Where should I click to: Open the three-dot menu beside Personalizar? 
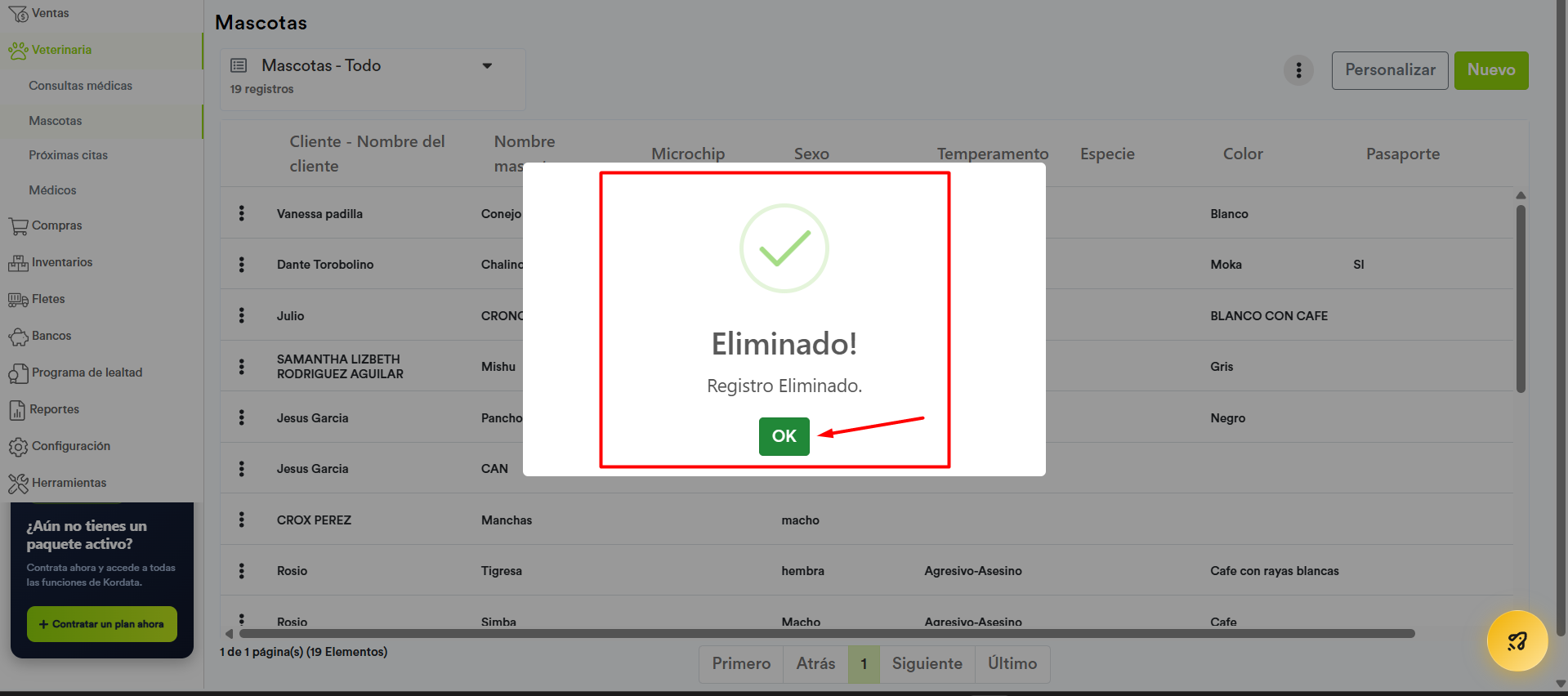point(1298,70)
